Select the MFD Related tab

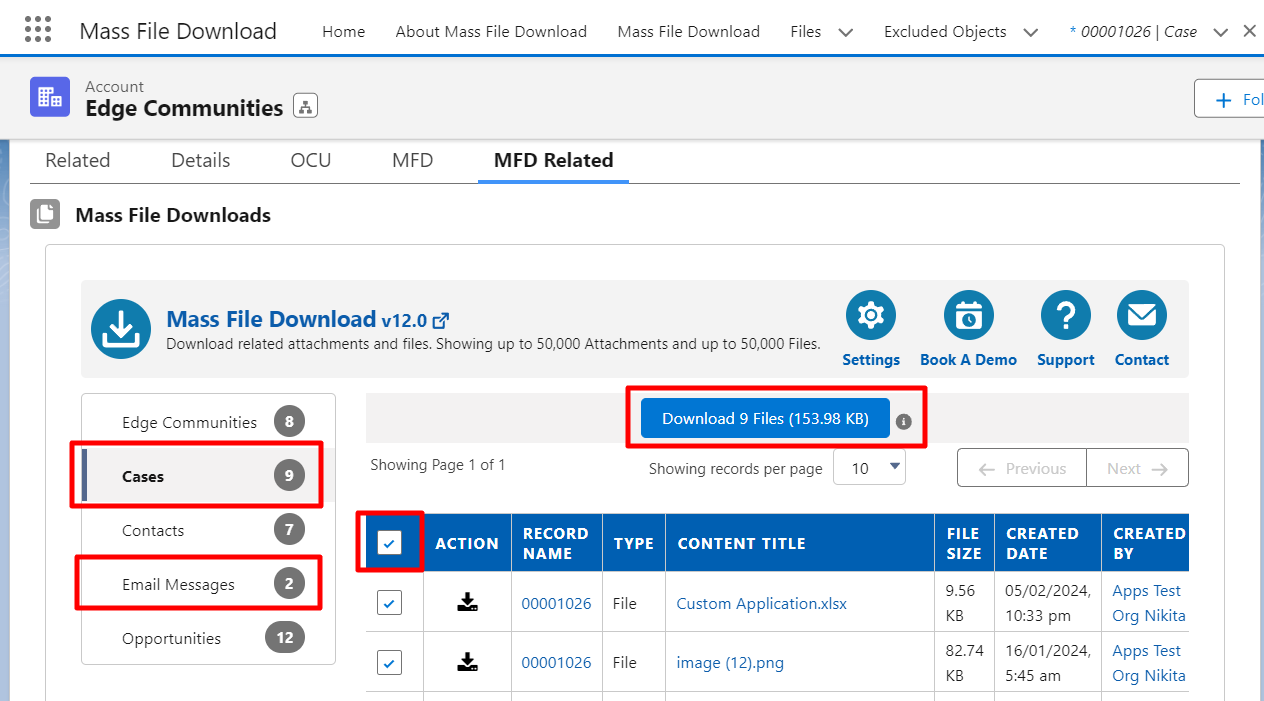pyautogui.click(x=553, y=160)
